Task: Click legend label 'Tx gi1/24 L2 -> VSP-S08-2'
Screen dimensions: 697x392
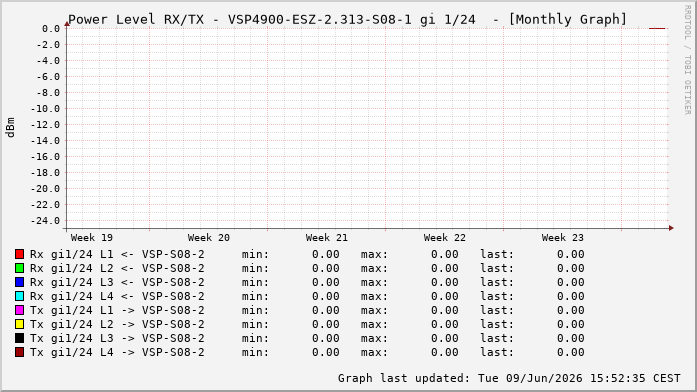Action: pyautogui.click(x=117, y=324)
